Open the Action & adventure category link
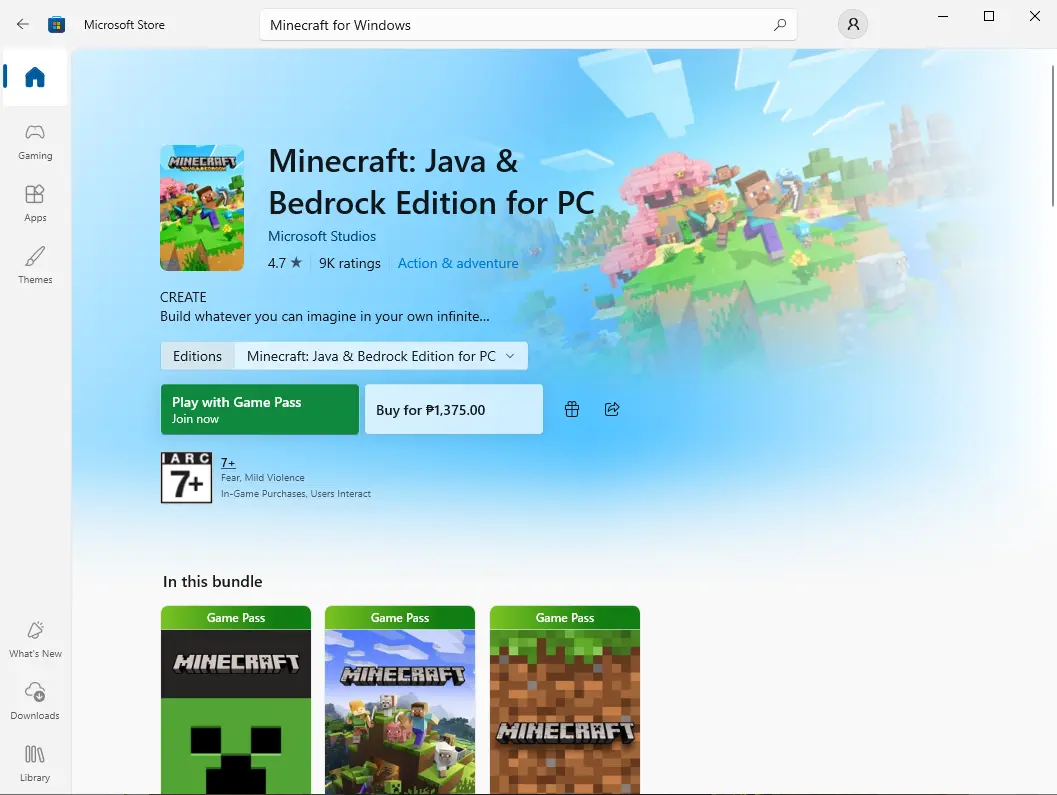This screenshot has height=795, width=1057. (458, 263)
